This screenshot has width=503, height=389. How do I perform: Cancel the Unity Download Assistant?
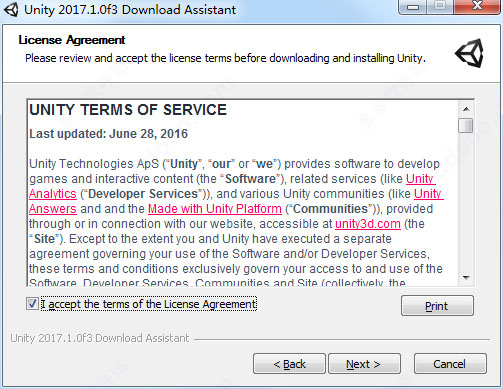450,364
